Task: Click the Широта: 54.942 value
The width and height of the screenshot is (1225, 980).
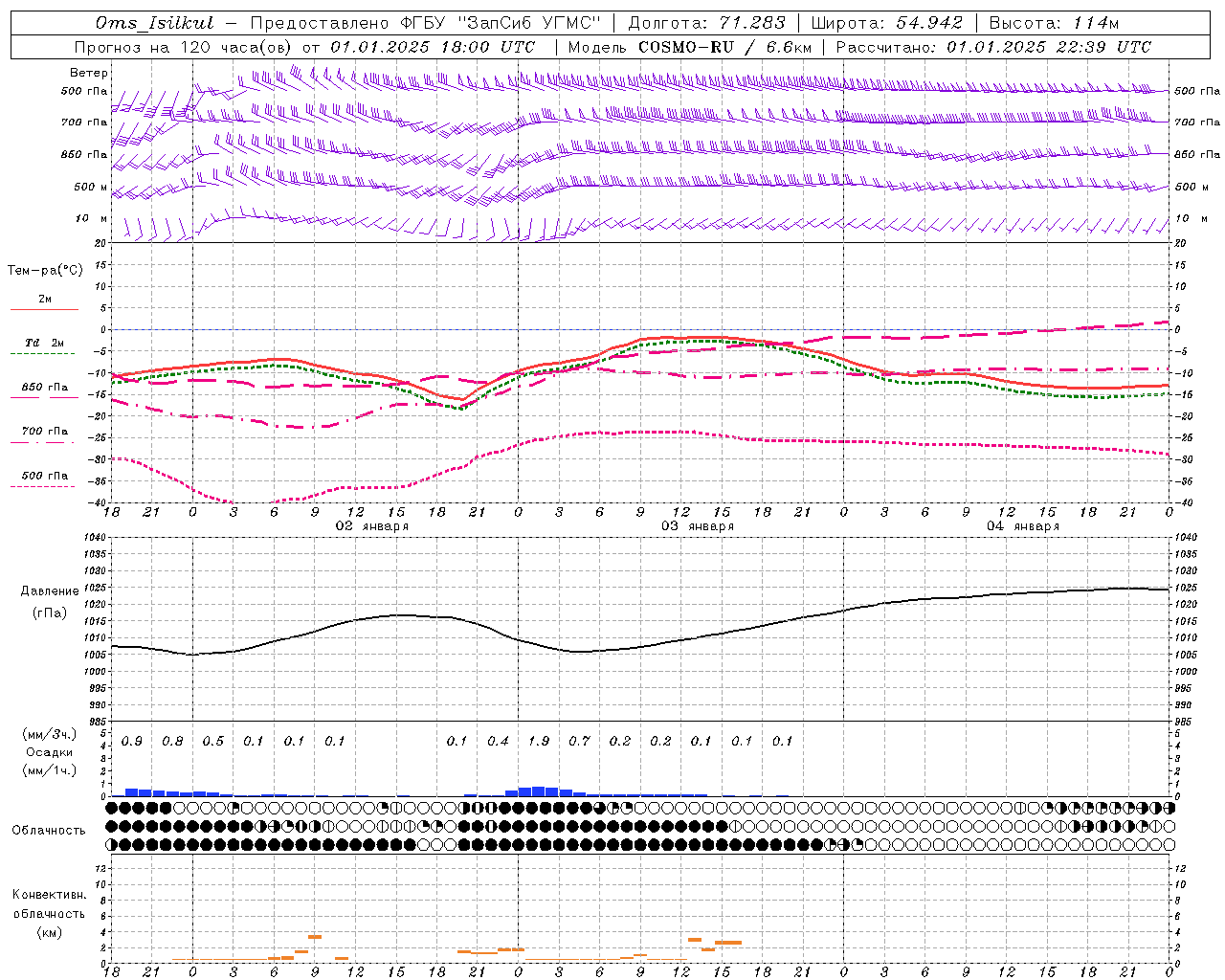Action: click(x=886, y=23)
